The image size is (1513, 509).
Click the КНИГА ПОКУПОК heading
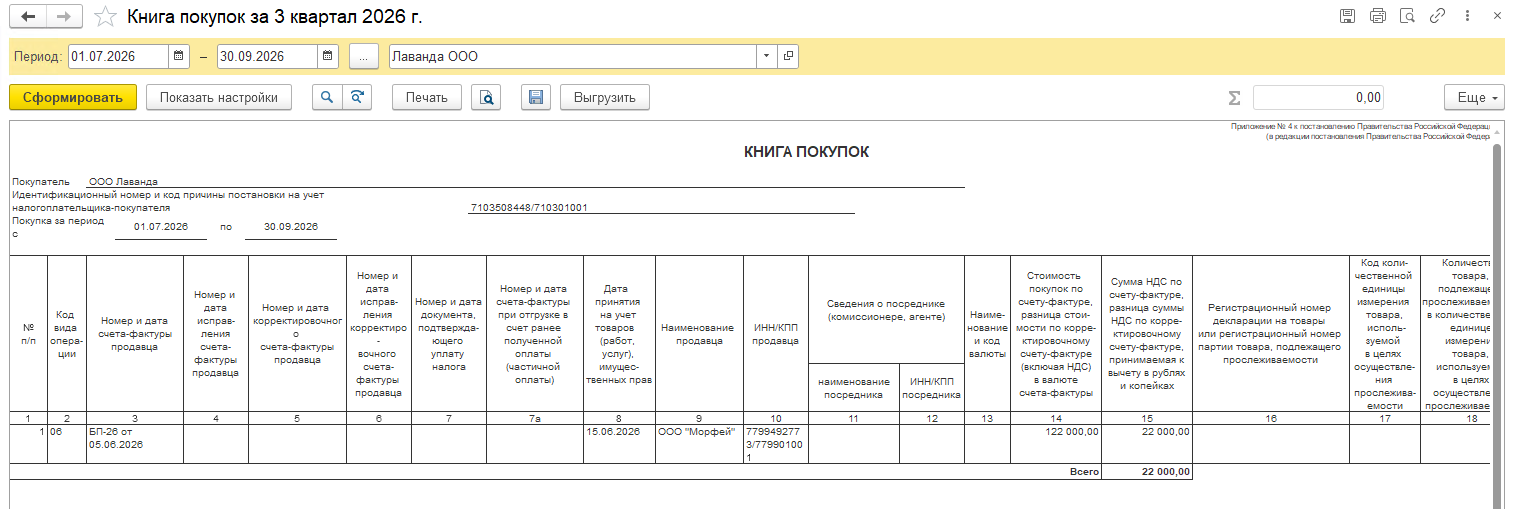coord(806,152)
